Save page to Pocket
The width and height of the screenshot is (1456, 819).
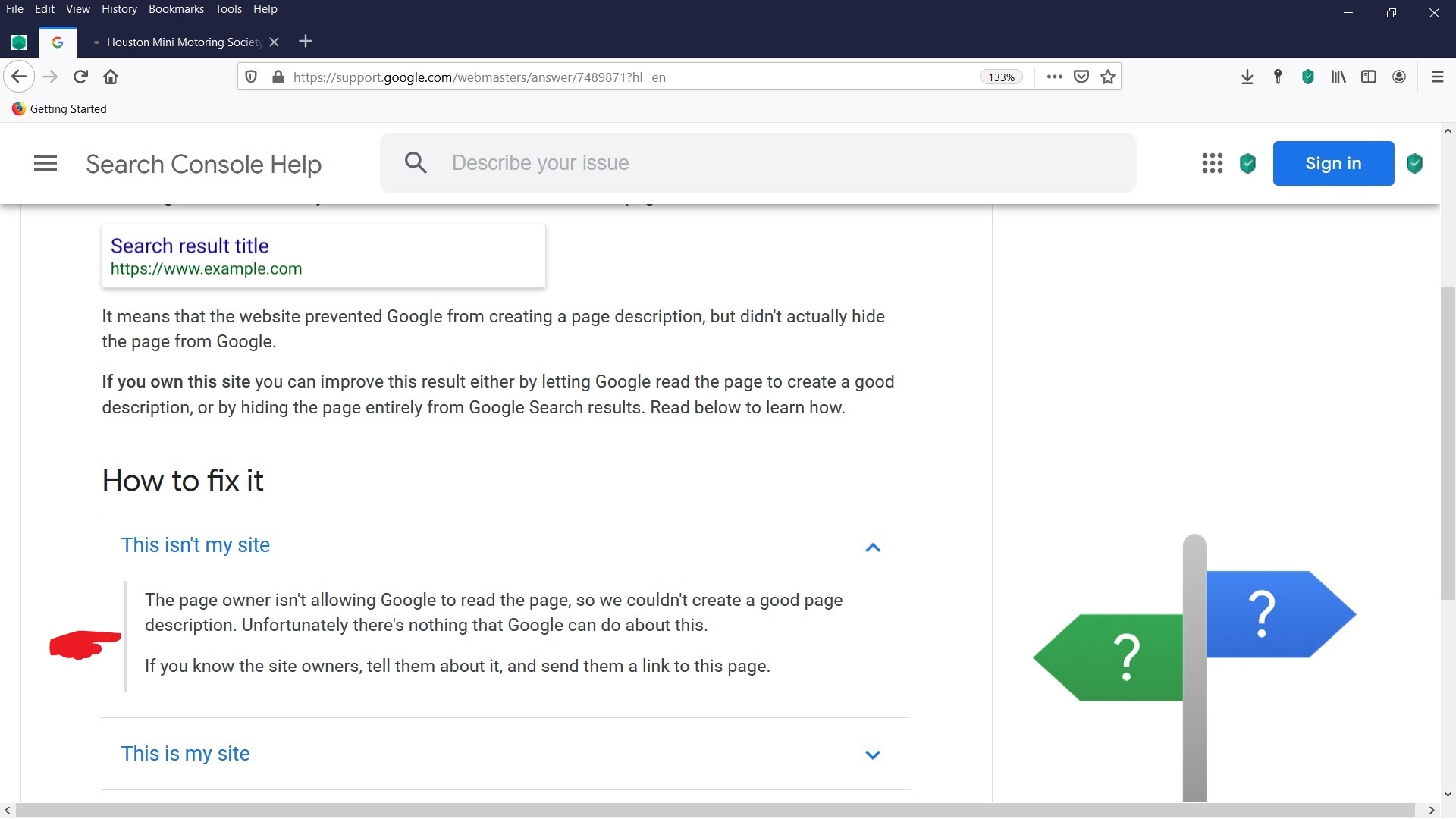tap(1081, 77)
